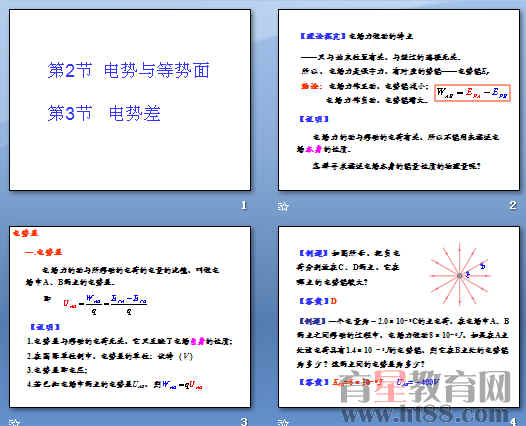
Task: Click the animation star icon under slide 4
Action: [x=283, y=421]
